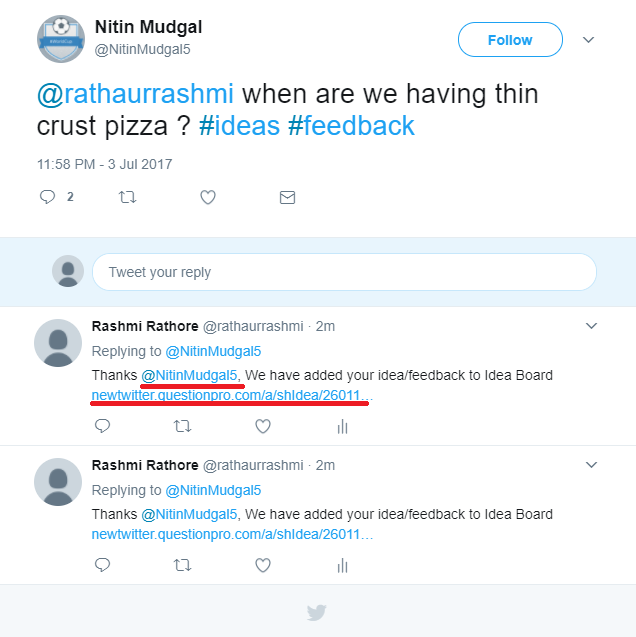Expand options menu for first reply

591,326
